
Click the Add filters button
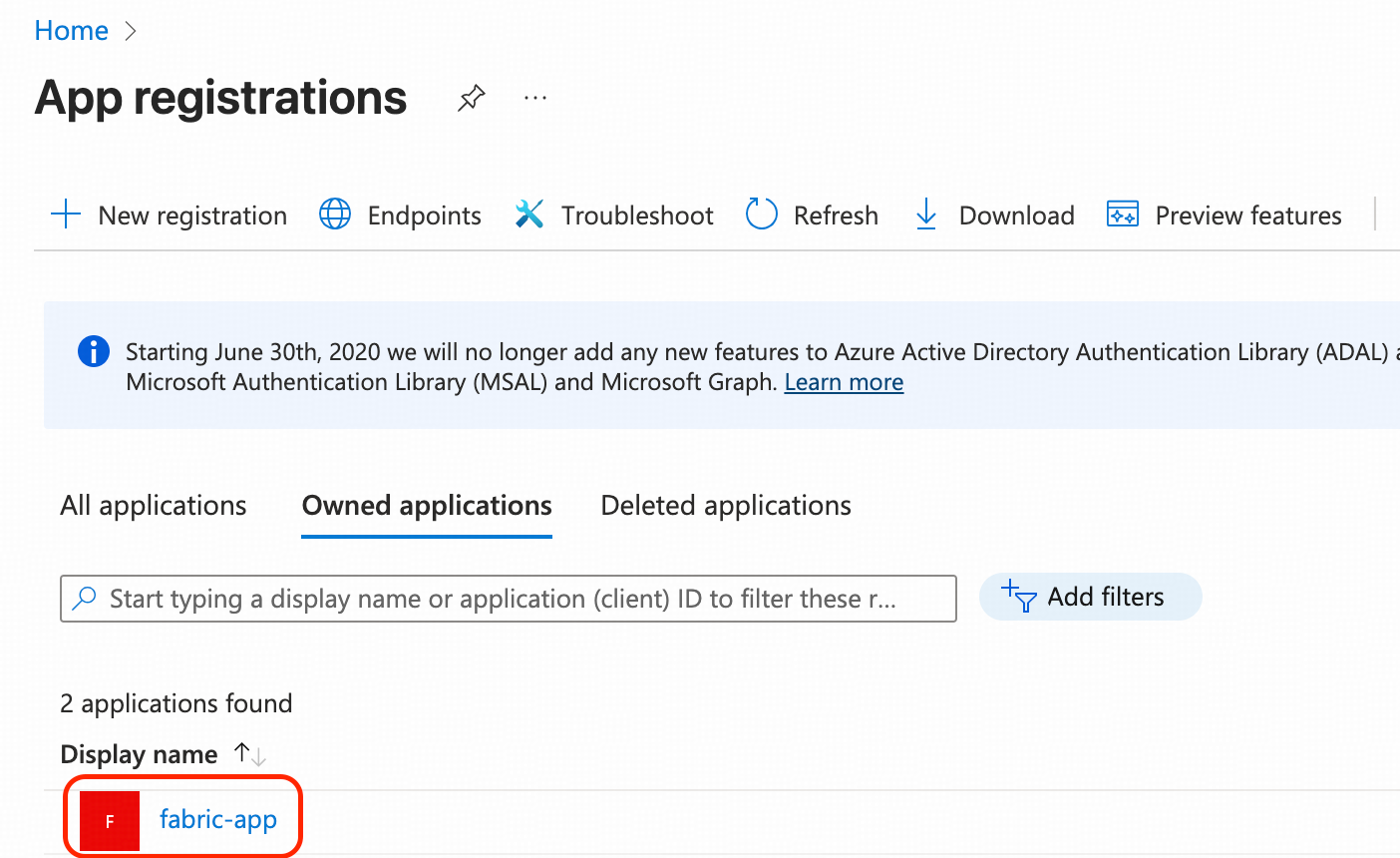tap(1090, 597)
